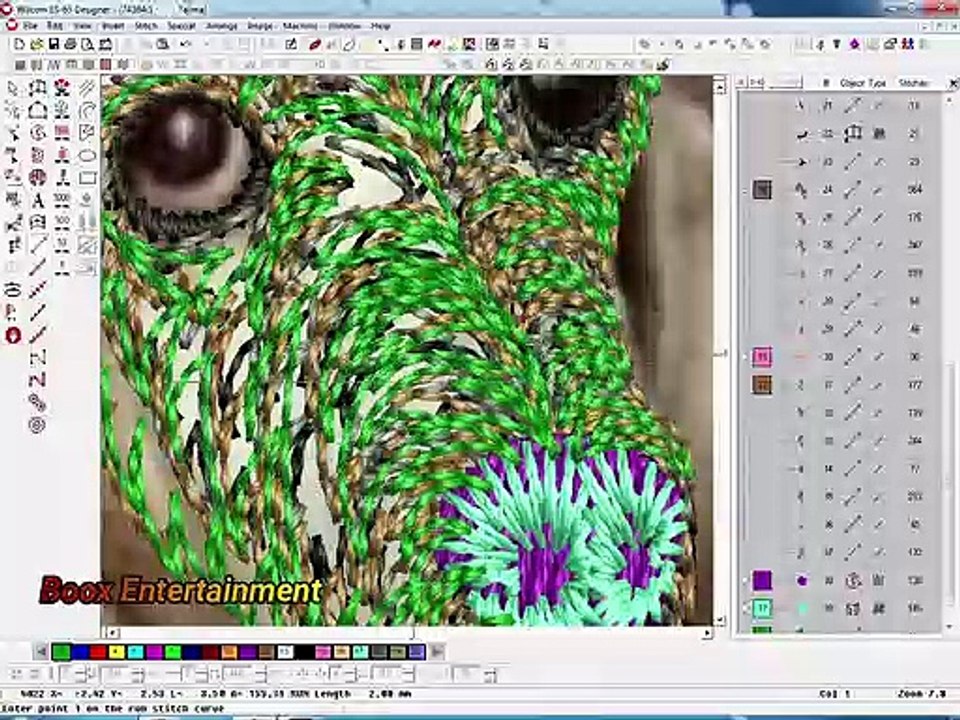
Task: Click the red flower icon at the toolbox top
Action: click(62, 88)
